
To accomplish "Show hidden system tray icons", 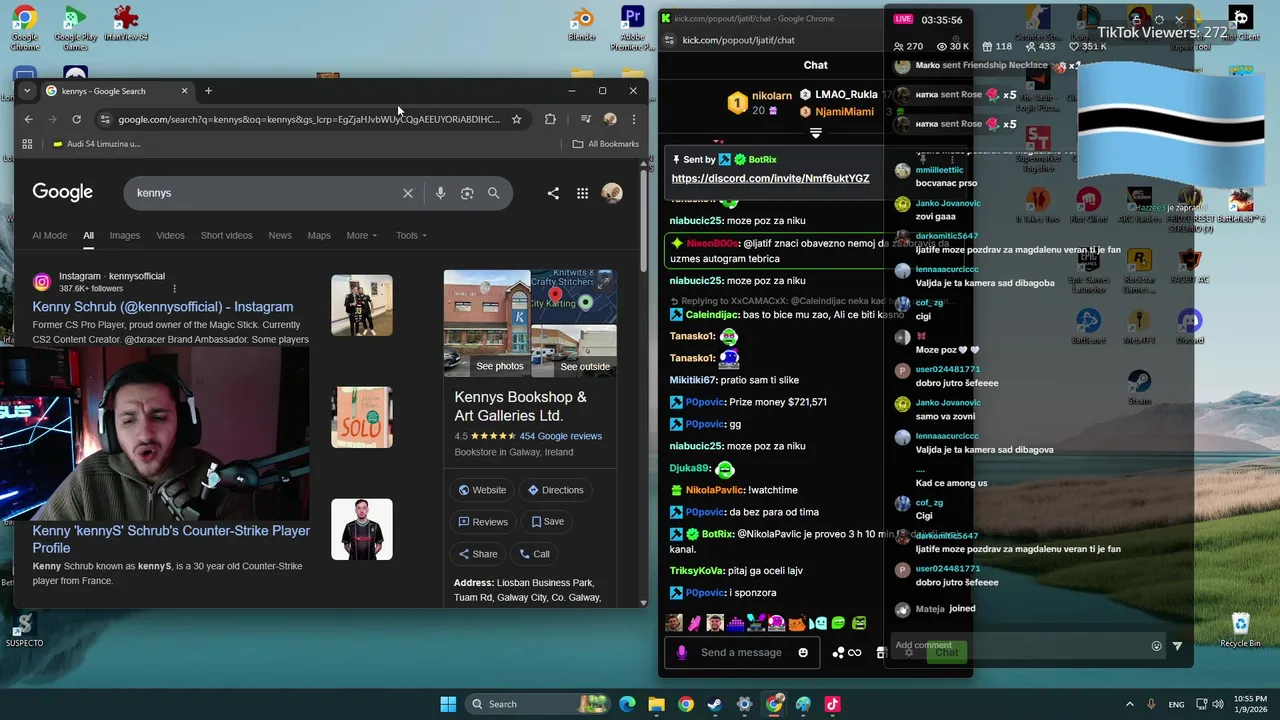I will pyautogui.click(x=1130, y=704).
